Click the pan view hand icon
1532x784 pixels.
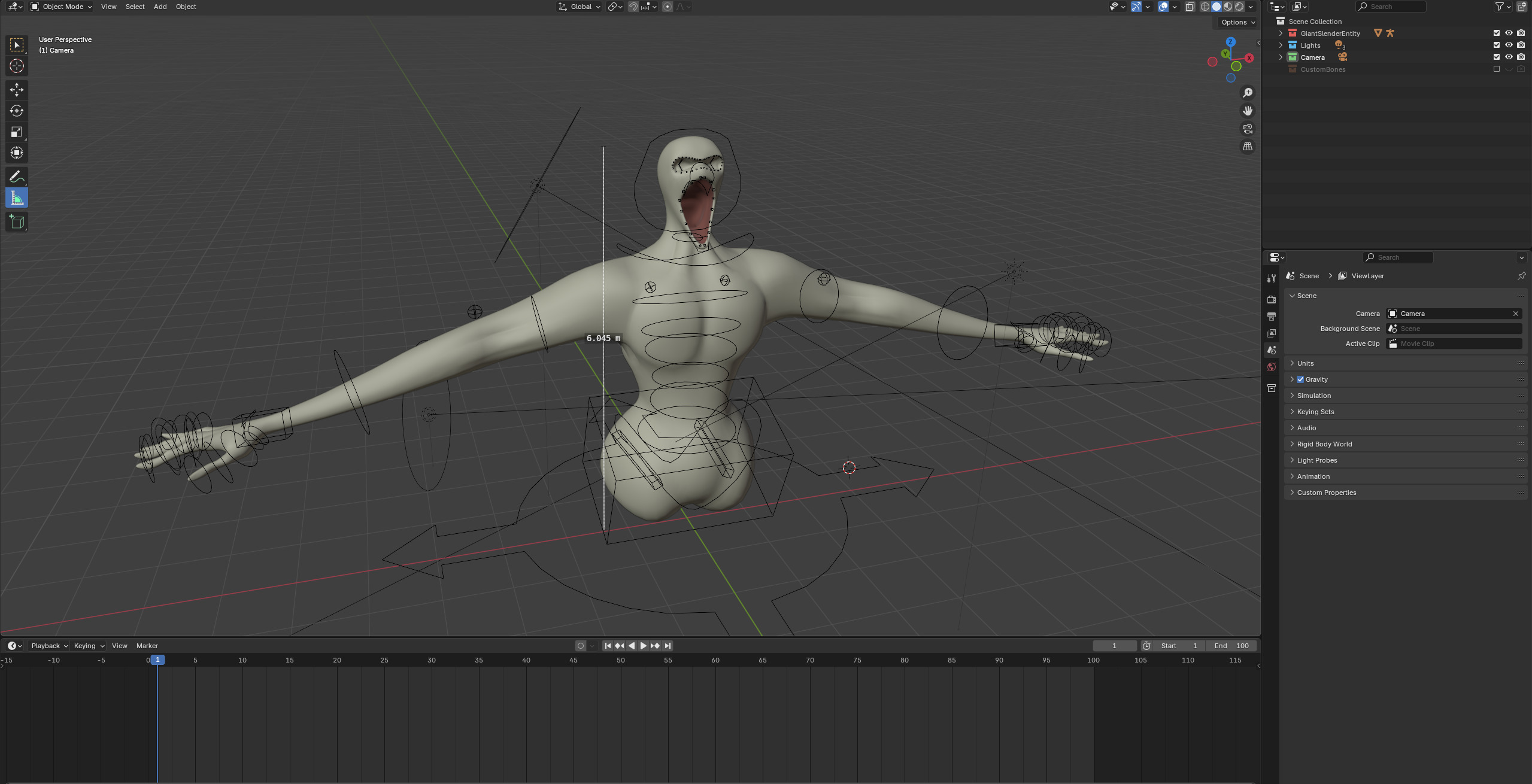1248,111
